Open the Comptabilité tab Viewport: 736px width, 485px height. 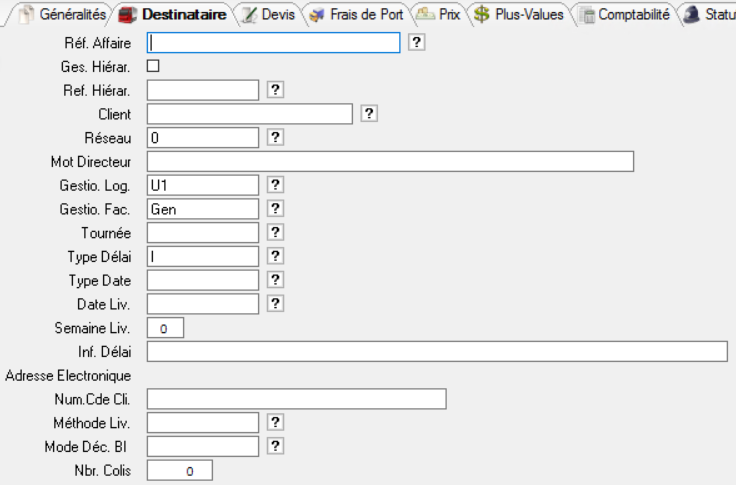tap(624, 15)
